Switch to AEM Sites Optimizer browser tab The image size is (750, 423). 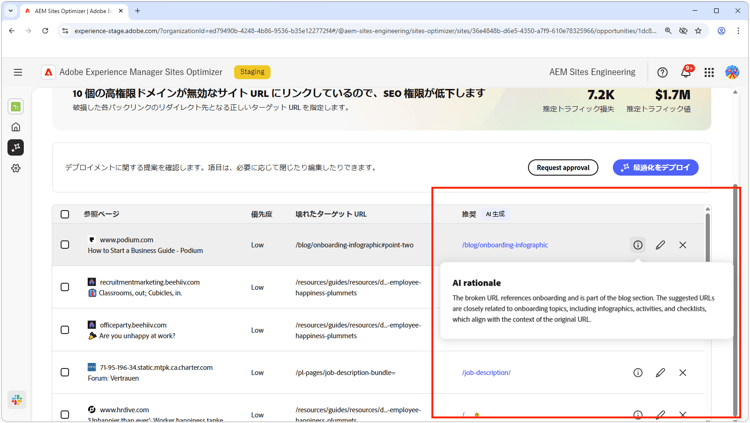(73, 11)
